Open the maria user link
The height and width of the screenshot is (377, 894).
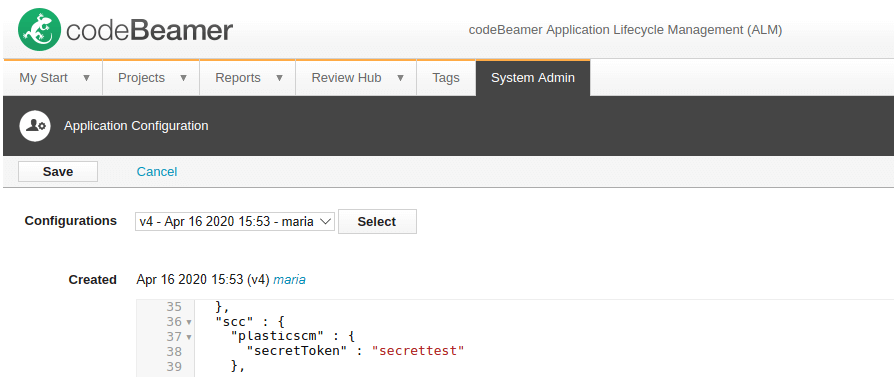[x=289, y=280]
